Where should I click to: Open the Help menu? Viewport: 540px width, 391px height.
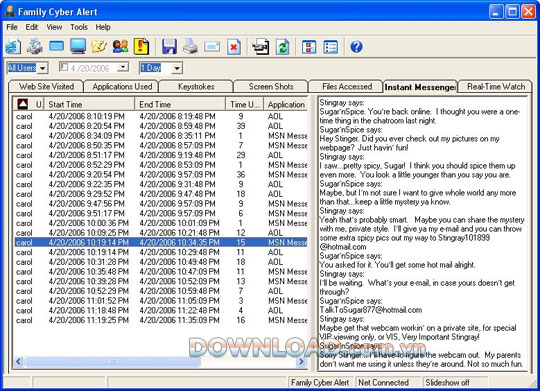(103, 27)
